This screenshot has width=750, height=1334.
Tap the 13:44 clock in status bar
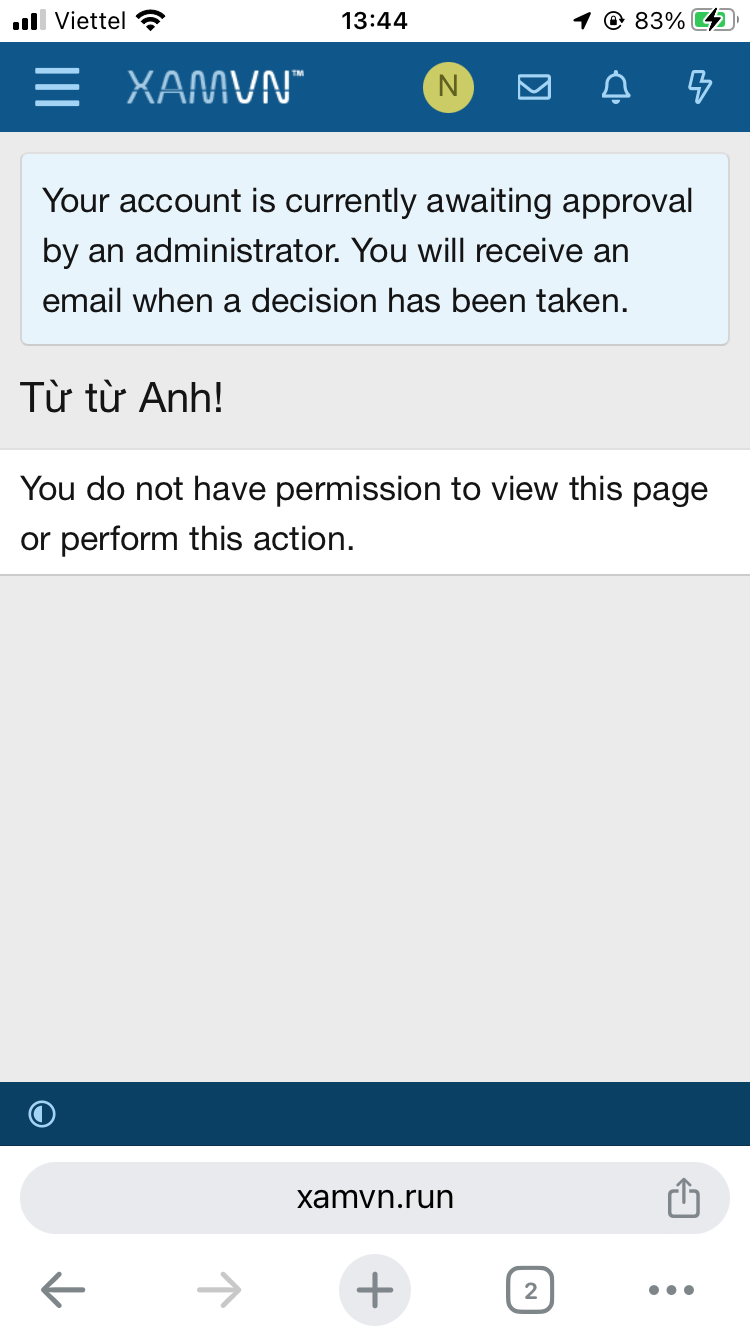coord(374,20)
